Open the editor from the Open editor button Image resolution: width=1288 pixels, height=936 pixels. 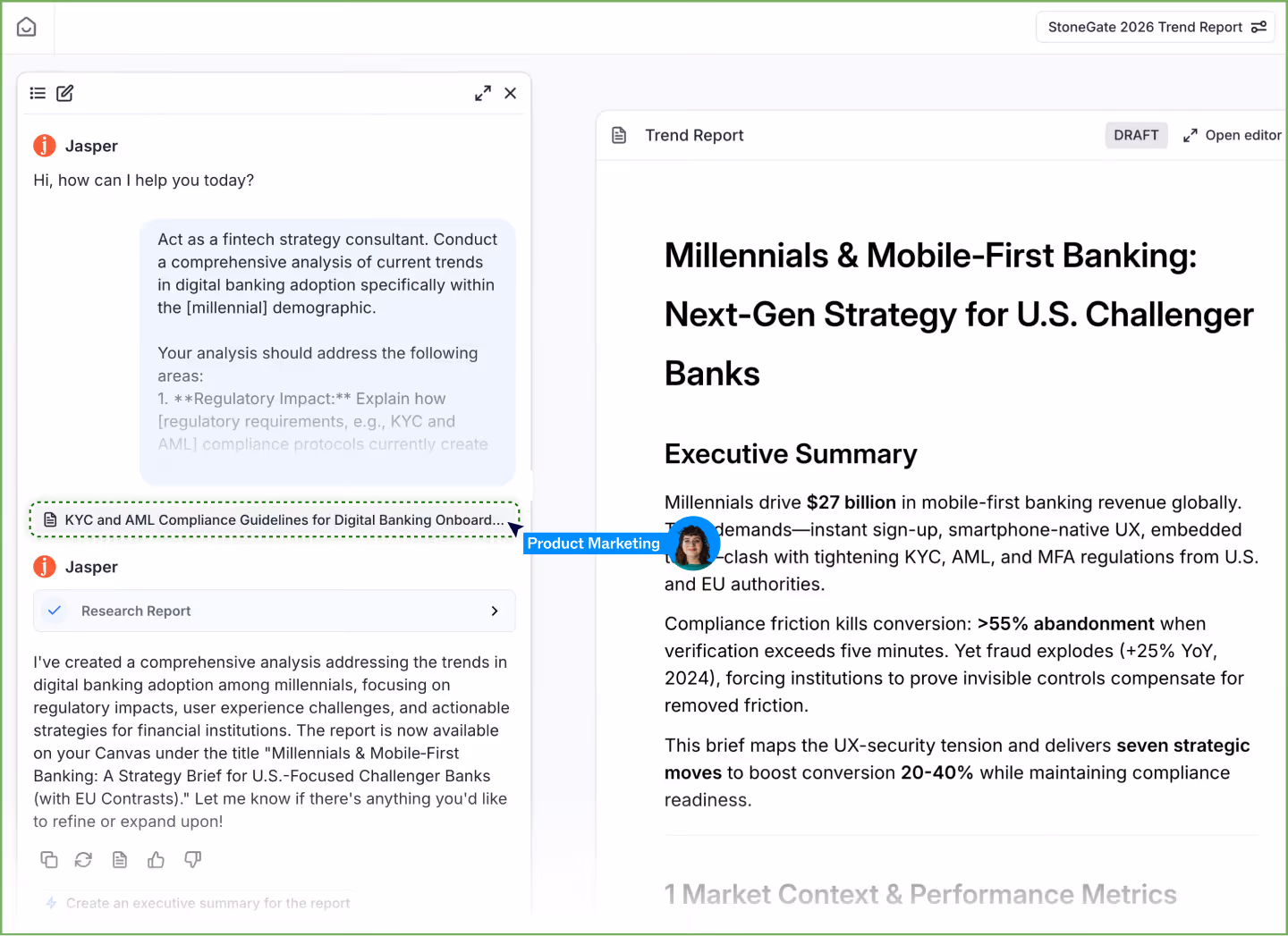(x=1233, y=135)
